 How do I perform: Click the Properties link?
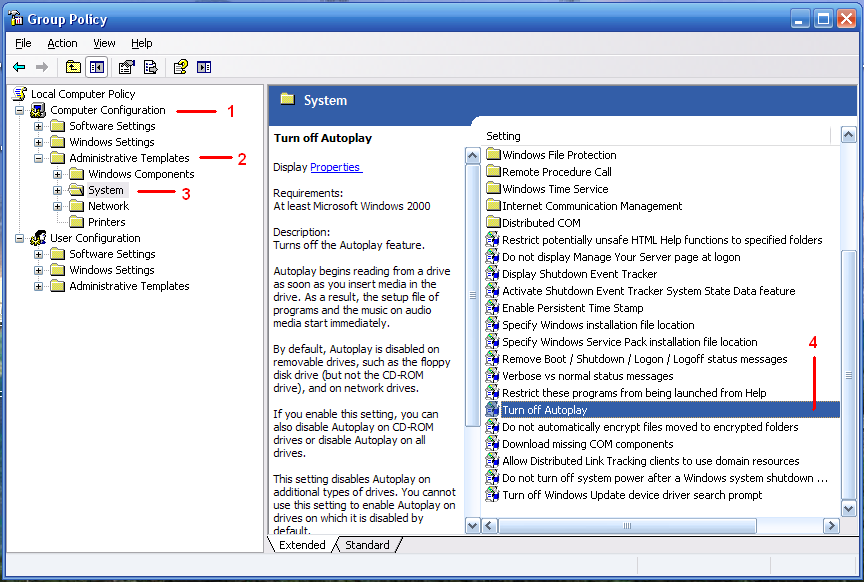click(336, 167)
